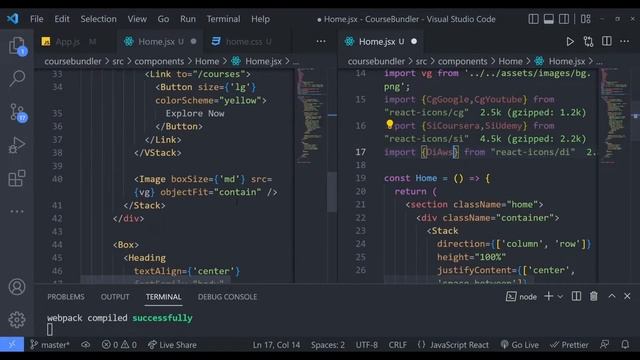This screenshot has width=640, height=360.
Task: Open more actions for left editor group
Action: click(x=321, y=41)
